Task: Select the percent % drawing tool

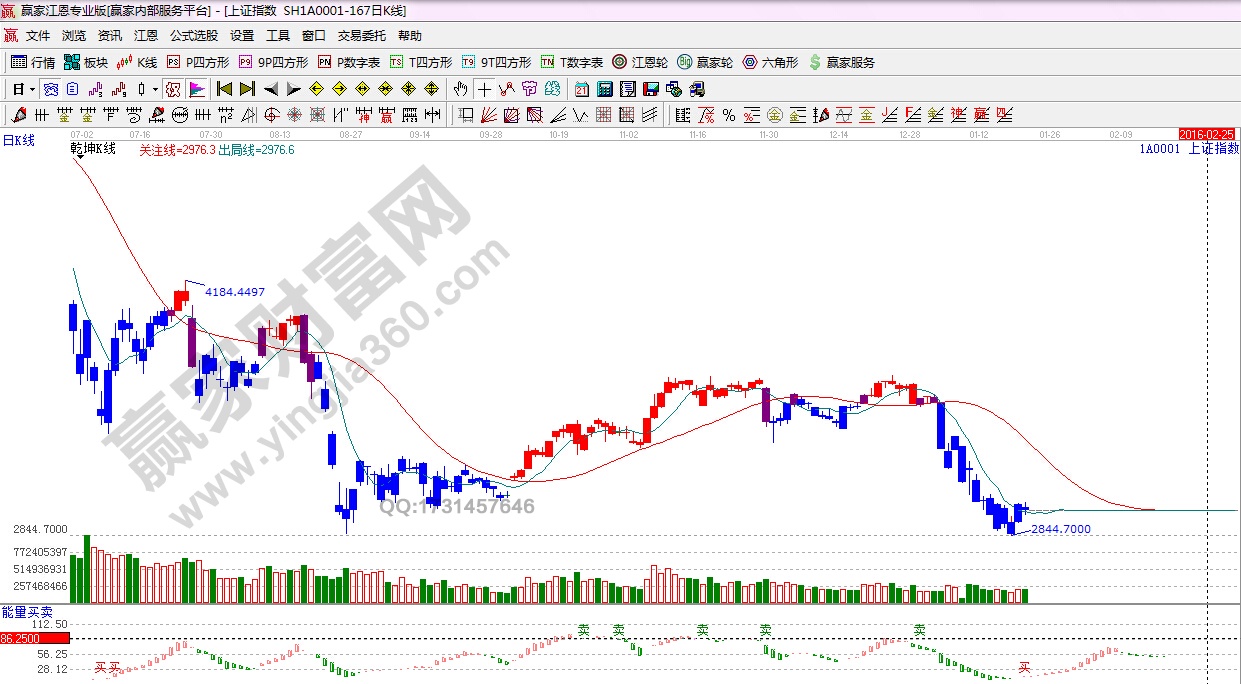Action: tap(729, 115)
